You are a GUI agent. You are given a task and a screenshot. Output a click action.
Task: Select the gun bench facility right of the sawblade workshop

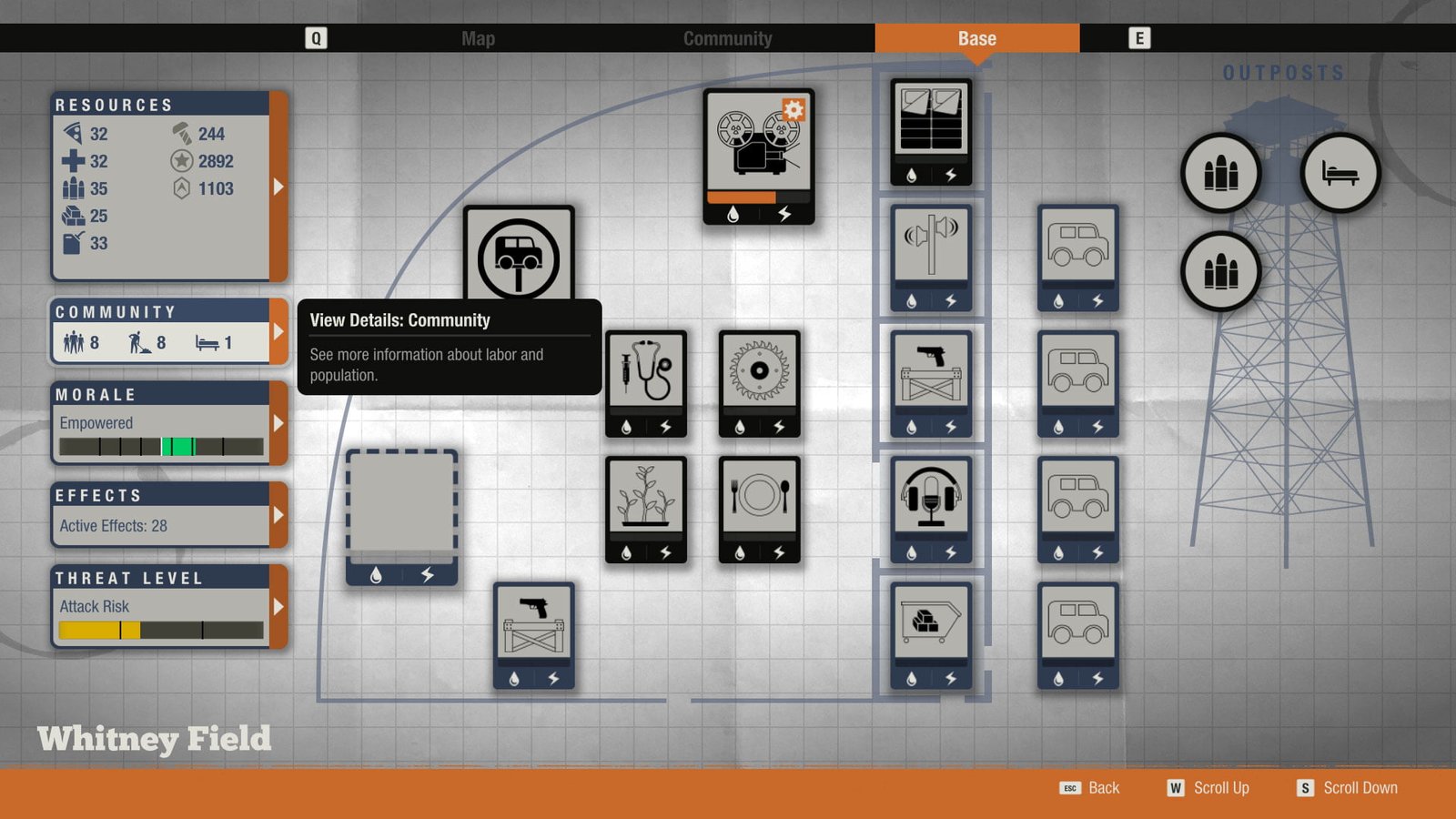point(931,384)
